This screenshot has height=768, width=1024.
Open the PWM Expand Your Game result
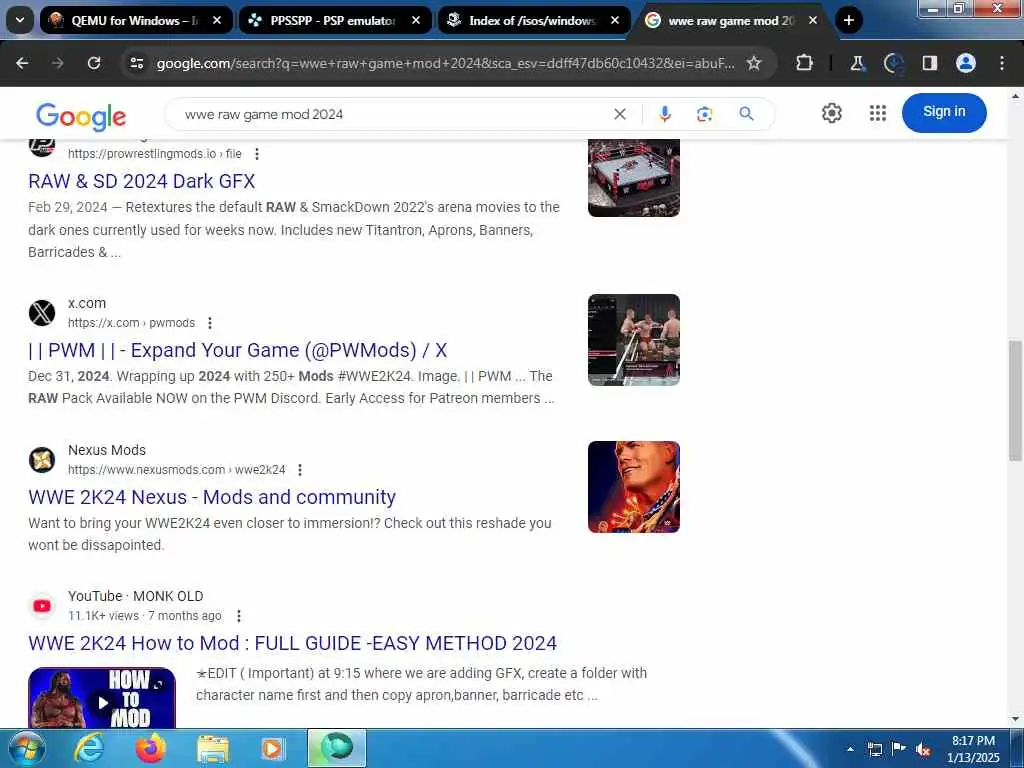(x=238, y=350)
